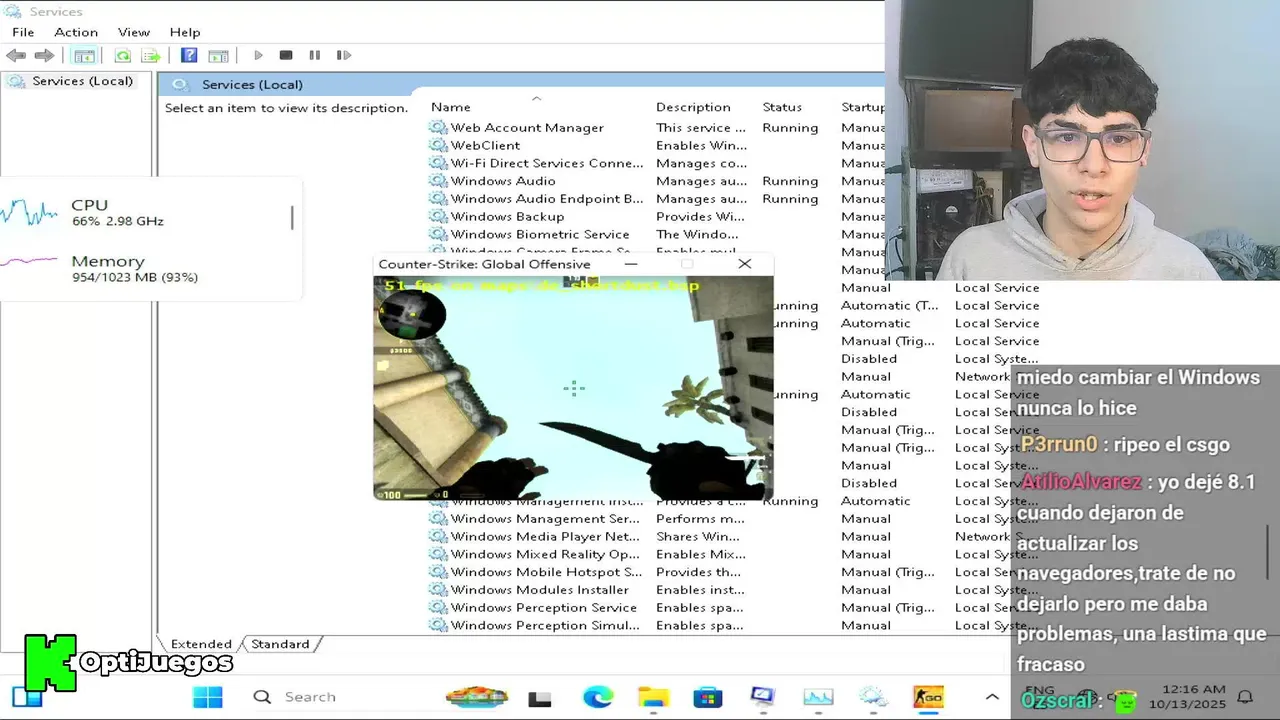The image size is (1280, 720).
Task: Switch to Services app on taskbar
Action: (873, 697)
